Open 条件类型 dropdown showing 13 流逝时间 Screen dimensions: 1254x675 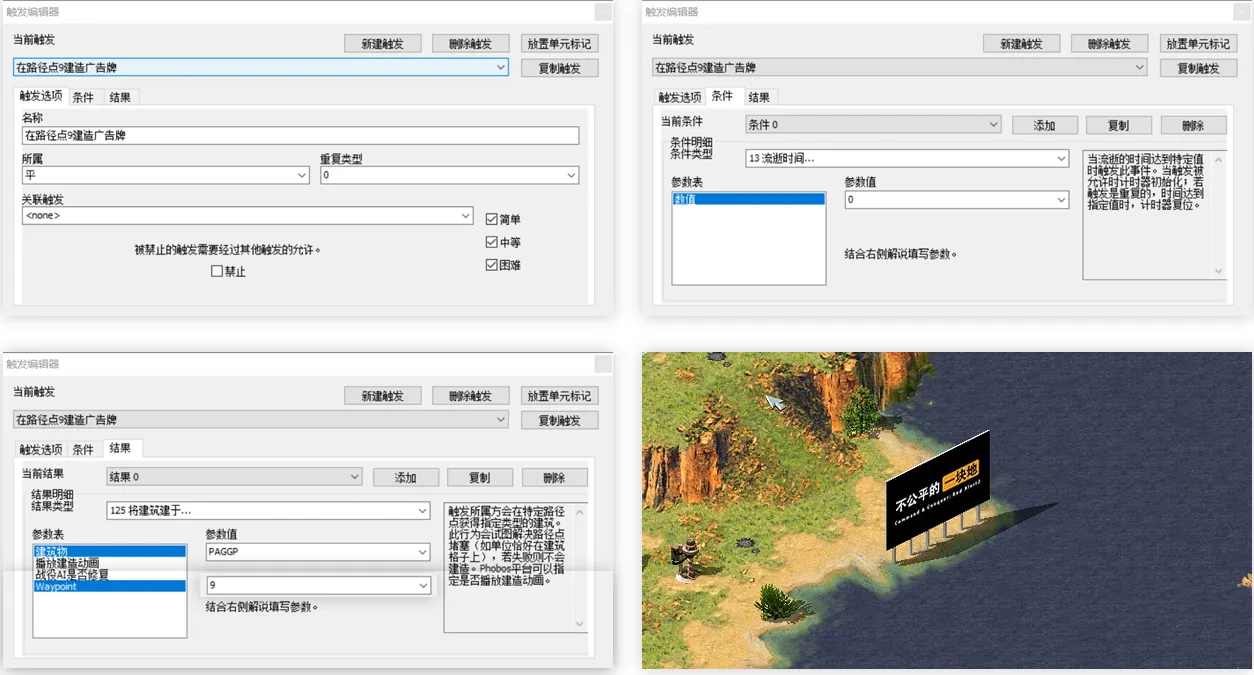click(x=907, y=158)
